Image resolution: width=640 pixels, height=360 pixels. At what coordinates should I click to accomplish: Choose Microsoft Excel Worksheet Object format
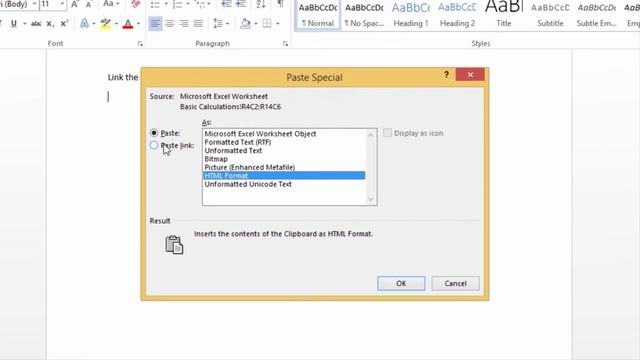click(x=260, y=134)
